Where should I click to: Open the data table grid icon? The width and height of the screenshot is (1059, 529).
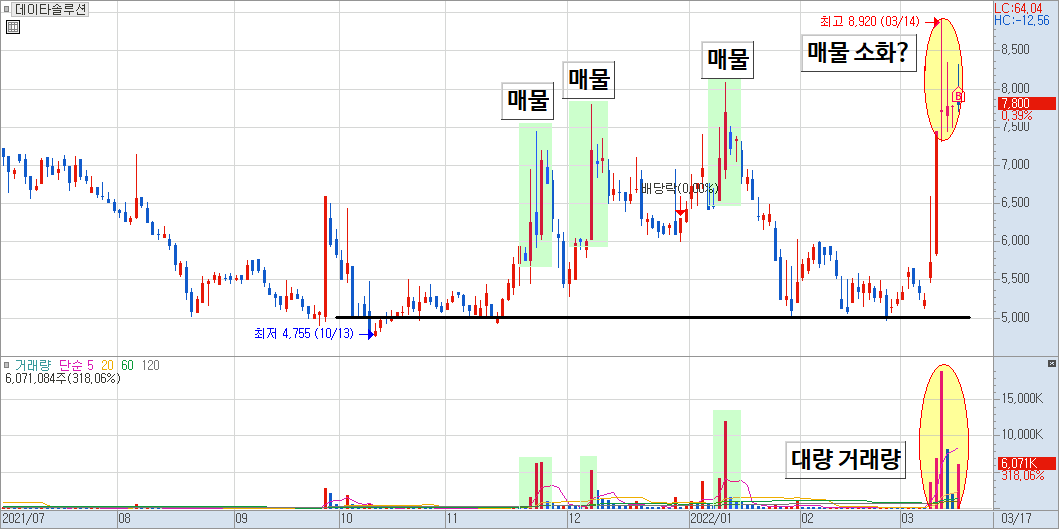13,27
